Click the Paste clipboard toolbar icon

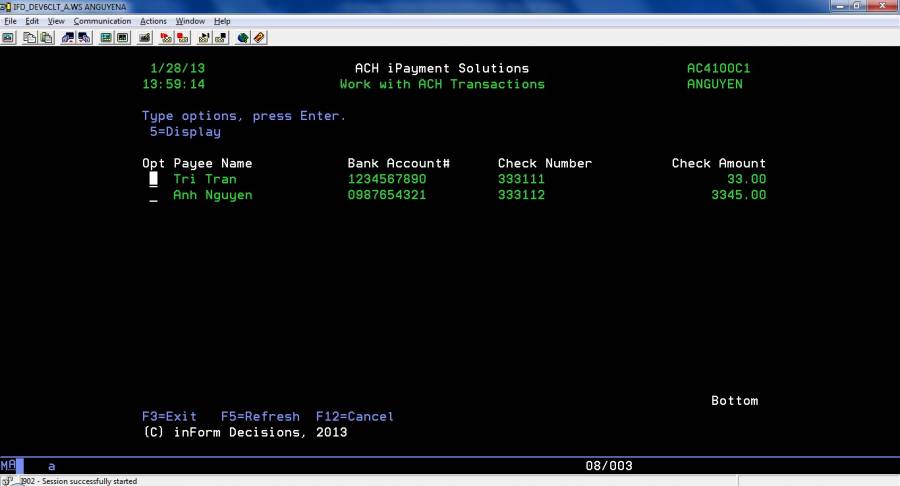click(46, 38)
